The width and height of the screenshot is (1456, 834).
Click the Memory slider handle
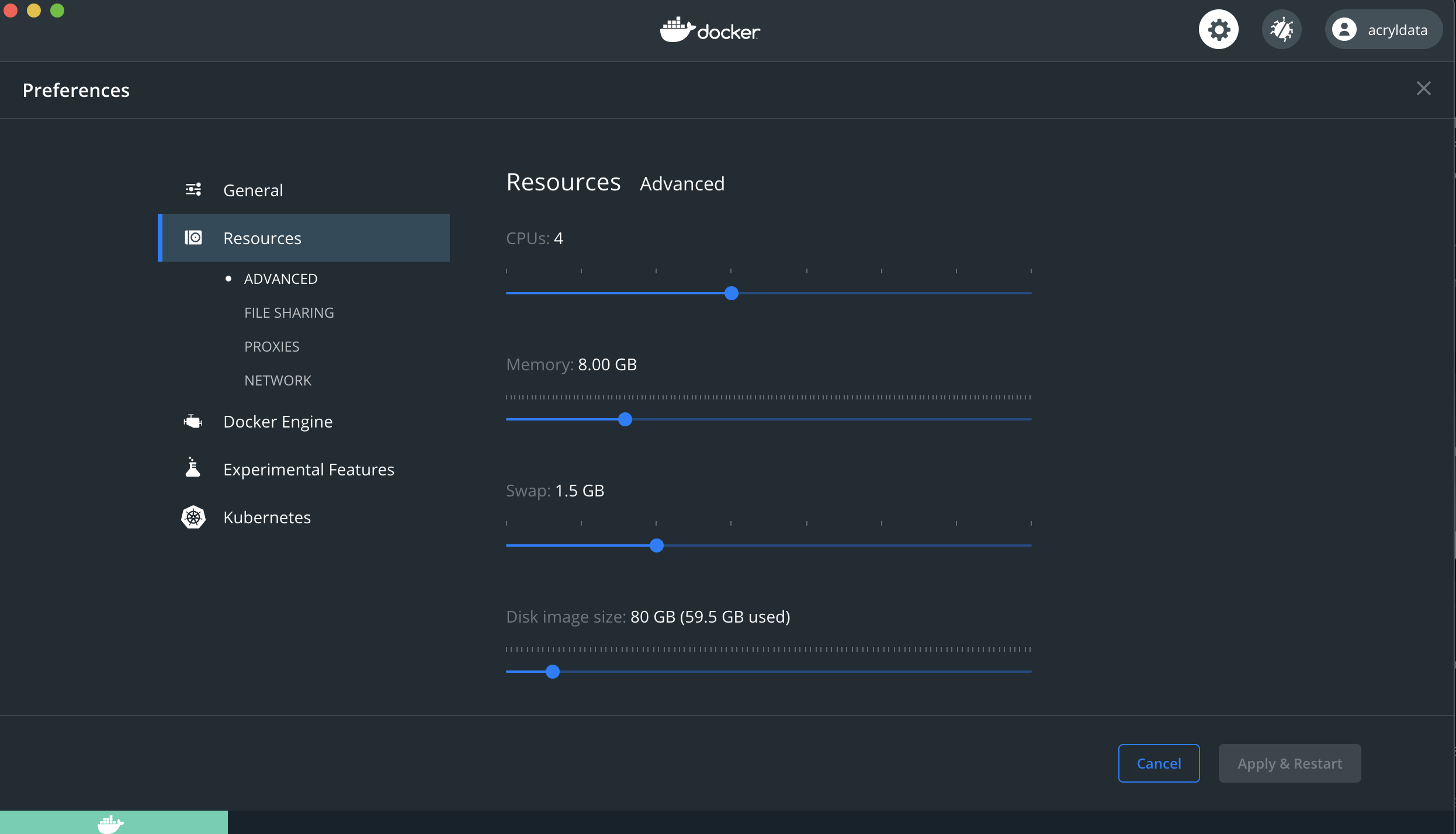(x=625, y=419)
